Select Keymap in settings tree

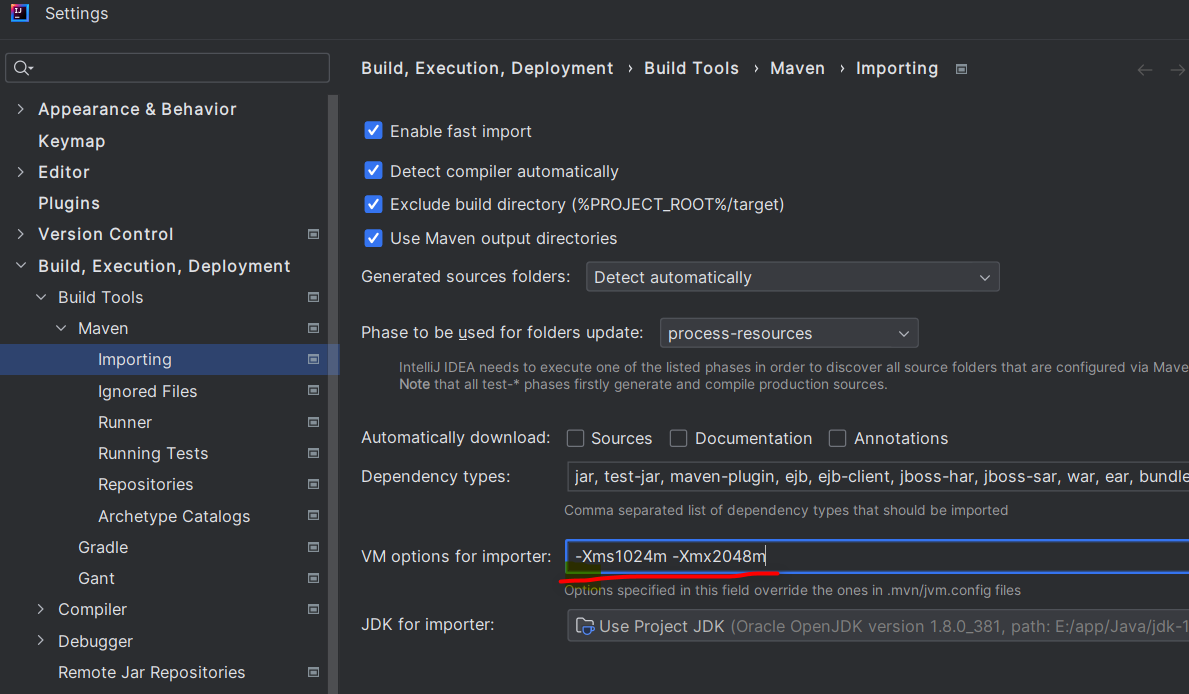pos(71,141)
